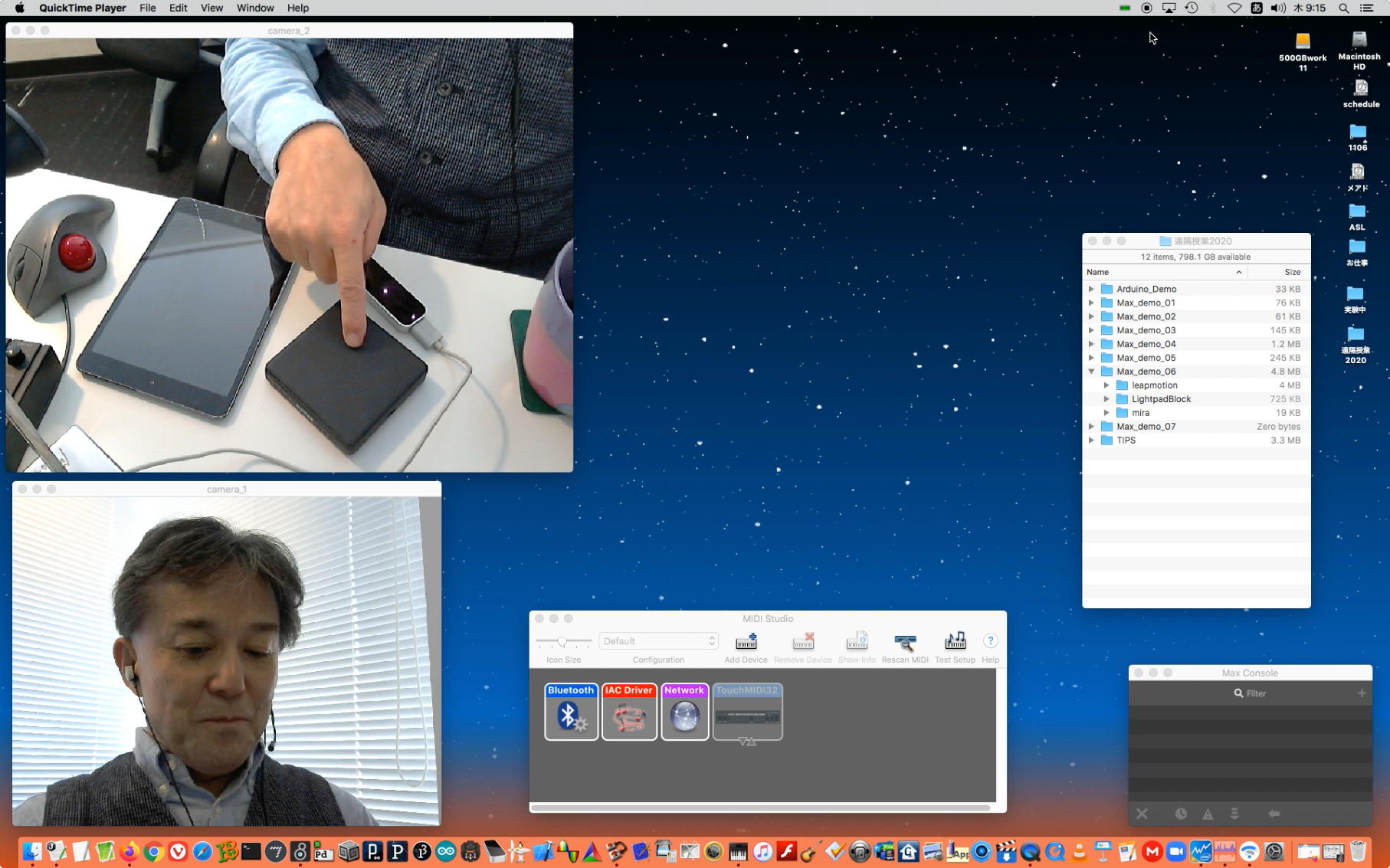Open Finder from the Dock
This screenshot has height=868, width=1390.
click(x=32, y=851)
